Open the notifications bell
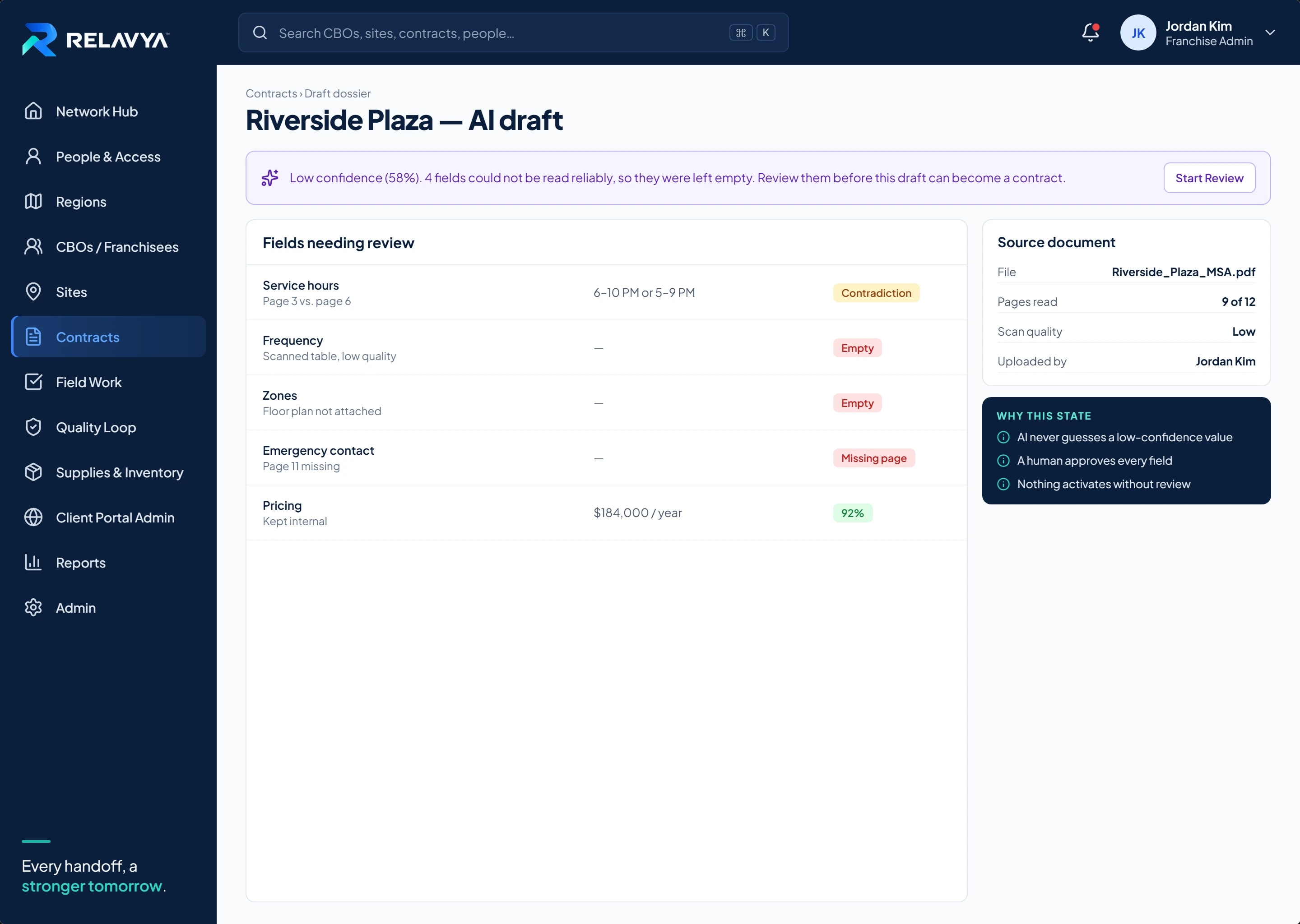Viewport: 1300px width, 924px height. pyautogui.click(x=1090, y=32)
